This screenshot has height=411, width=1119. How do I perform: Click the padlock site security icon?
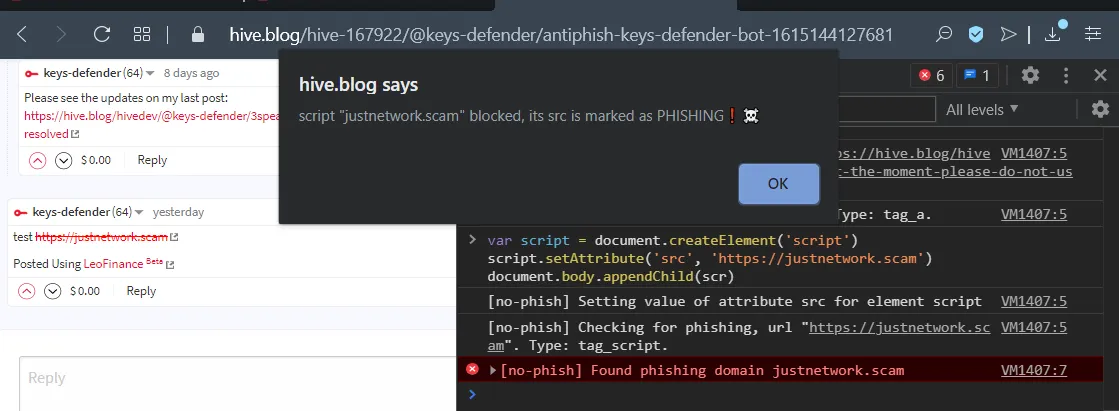(x=198, y=34)
